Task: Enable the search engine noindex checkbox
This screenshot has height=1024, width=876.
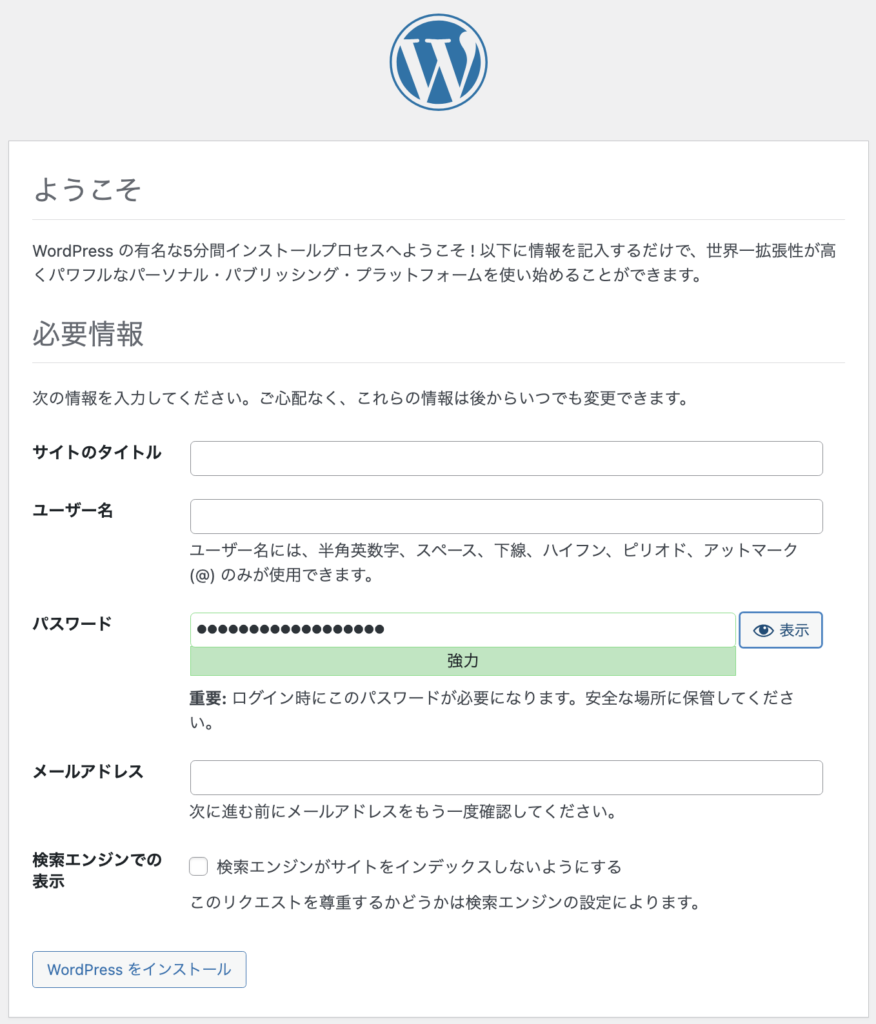Action: click(x=199, y=867)
